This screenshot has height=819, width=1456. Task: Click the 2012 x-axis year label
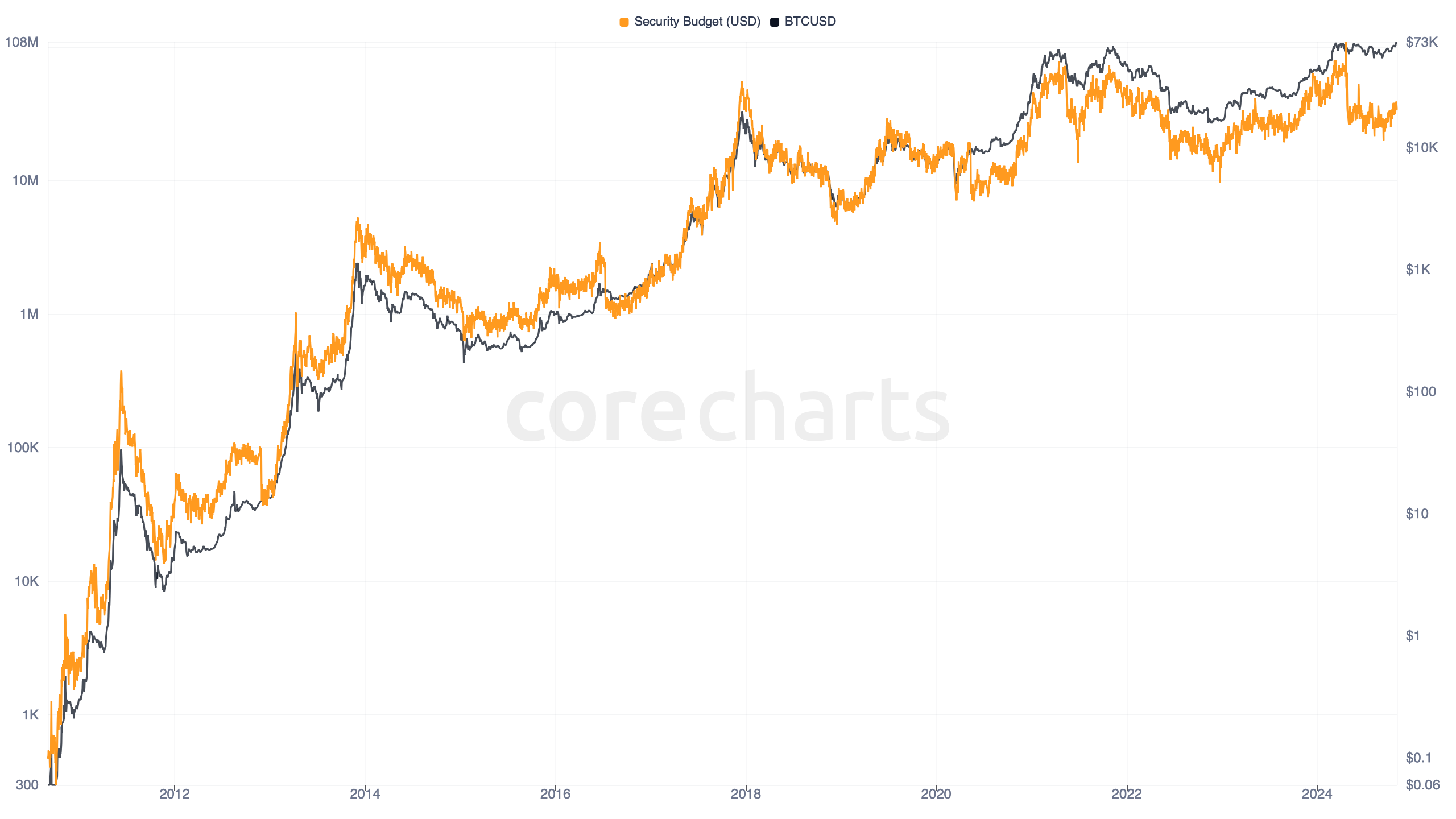pos(175,794)
